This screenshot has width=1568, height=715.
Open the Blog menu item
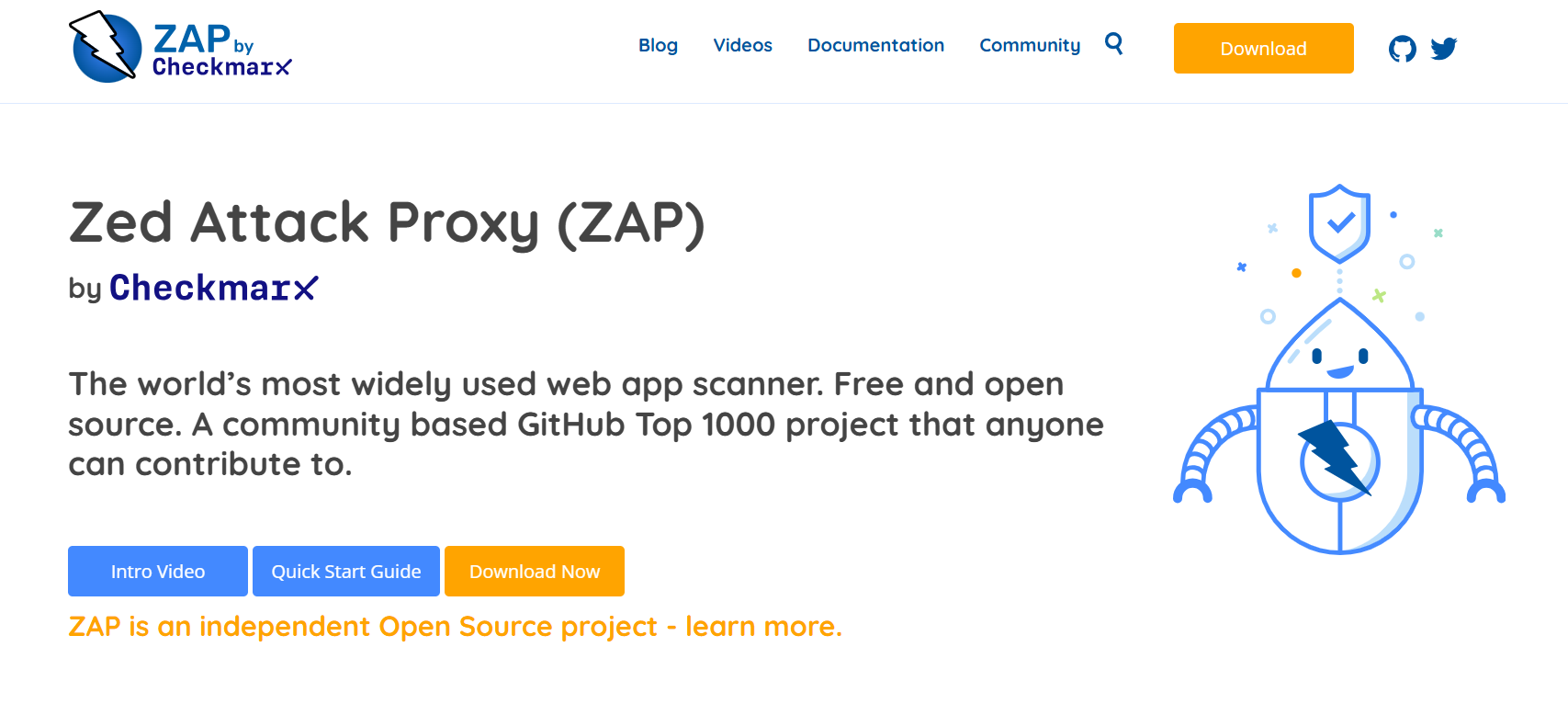[x=658, y=45]
